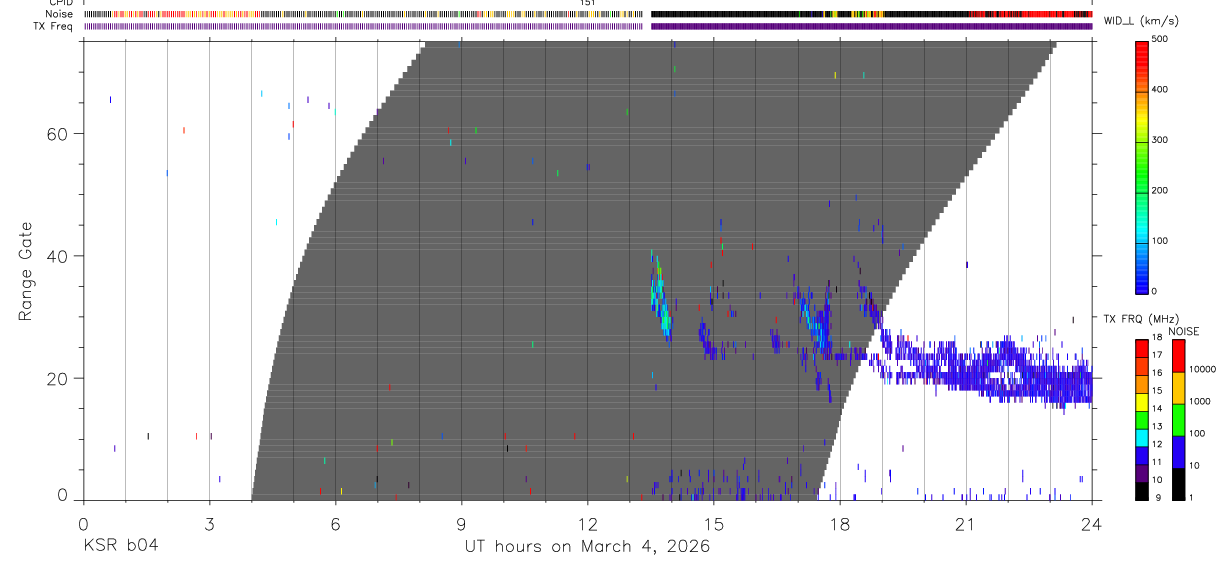
Task: Click the purple 10 MHz swatch in TX FRQ legend
Action: pyautogui.click(x=1142, y=473)
